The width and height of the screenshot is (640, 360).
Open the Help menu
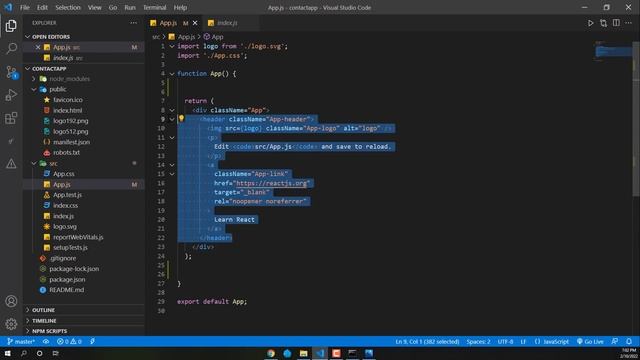pyautogui.click(x=180, y=7)
